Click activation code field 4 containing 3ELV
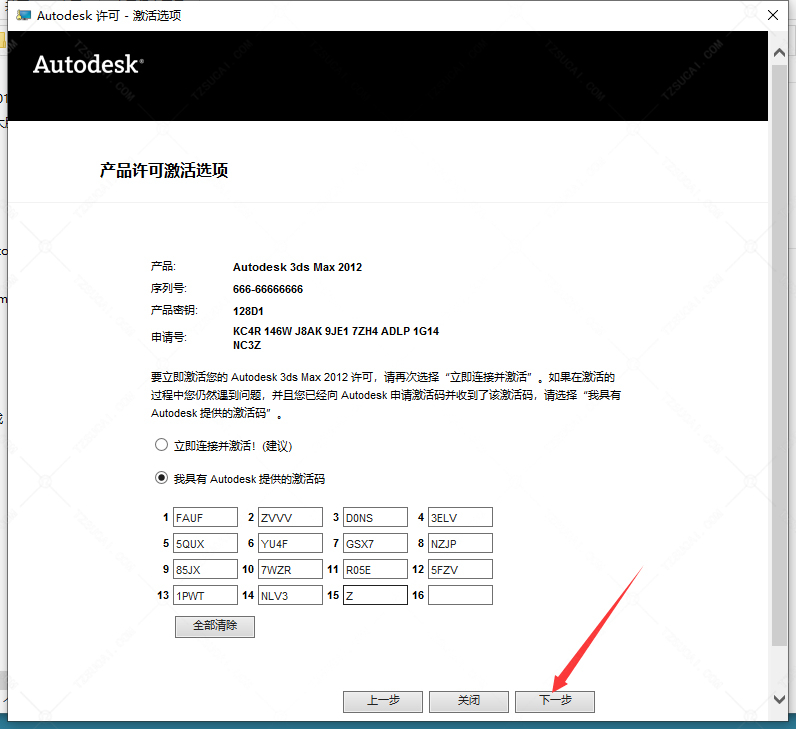Viewport: 796px width, 729px height. 460,517
